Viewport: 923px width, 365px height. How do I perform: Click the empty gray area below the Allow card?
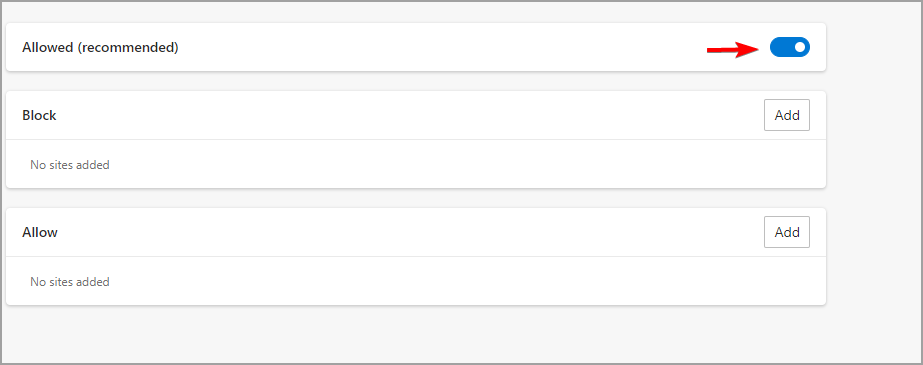point(416,334)
